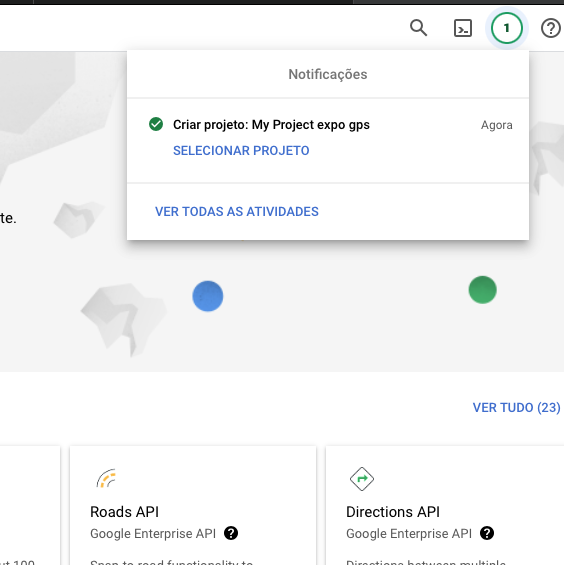This screenshot has width=564, height=565.
Task: Click the Roads API icon
Action: (x=106, y=478)
